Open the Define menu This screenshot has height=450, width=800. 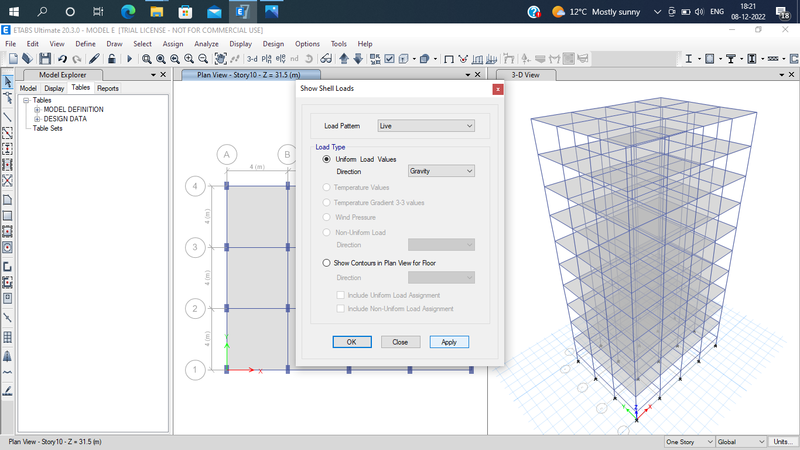click(x=85, y=44)
